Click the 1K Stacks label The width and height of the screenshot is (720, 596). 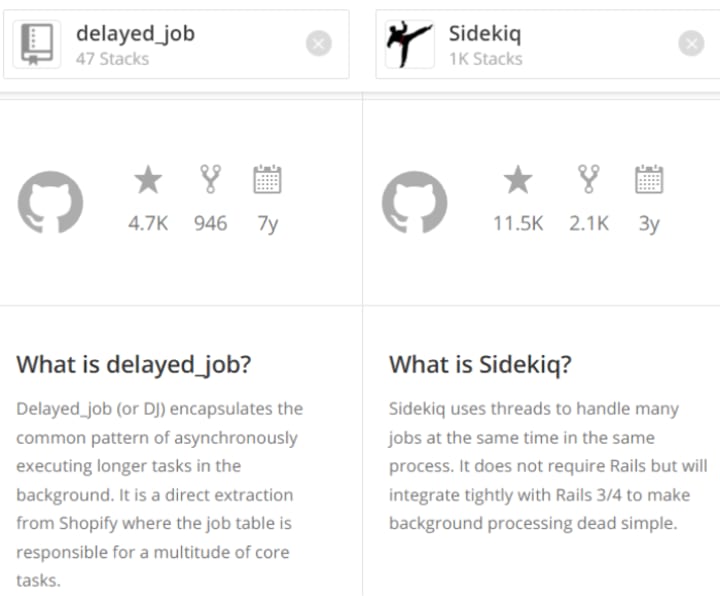pos(486,59)
